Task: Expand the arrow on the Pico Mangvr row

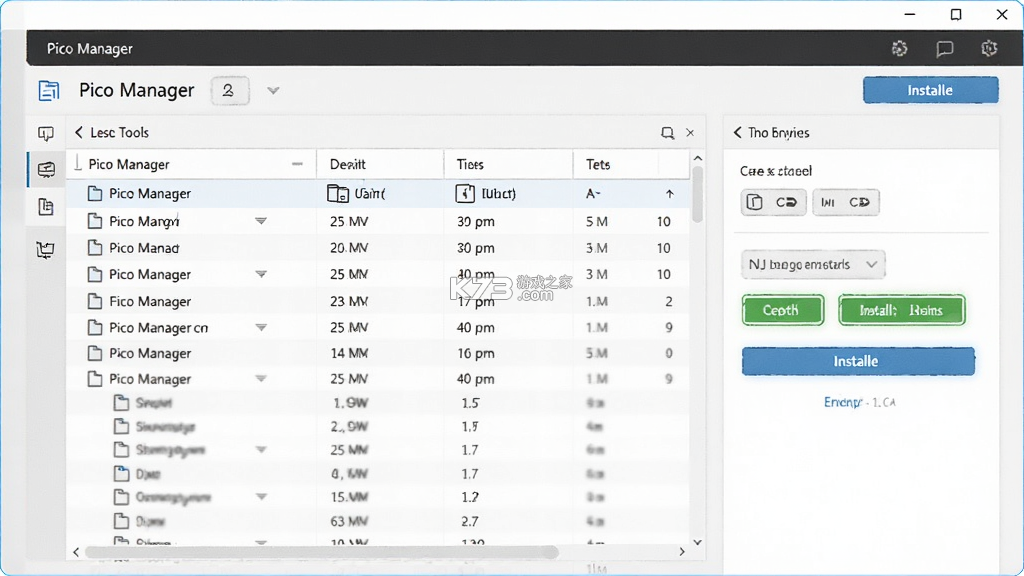Action: pyautogui.click(x=261, y=221)
